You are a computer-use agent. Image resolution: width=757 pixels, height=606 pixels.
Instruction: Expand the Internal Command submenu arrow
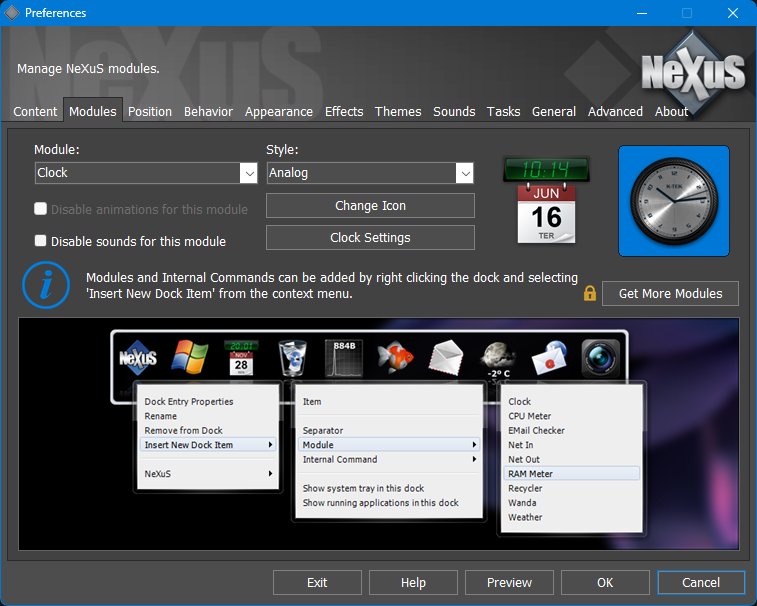coord(475,459)
